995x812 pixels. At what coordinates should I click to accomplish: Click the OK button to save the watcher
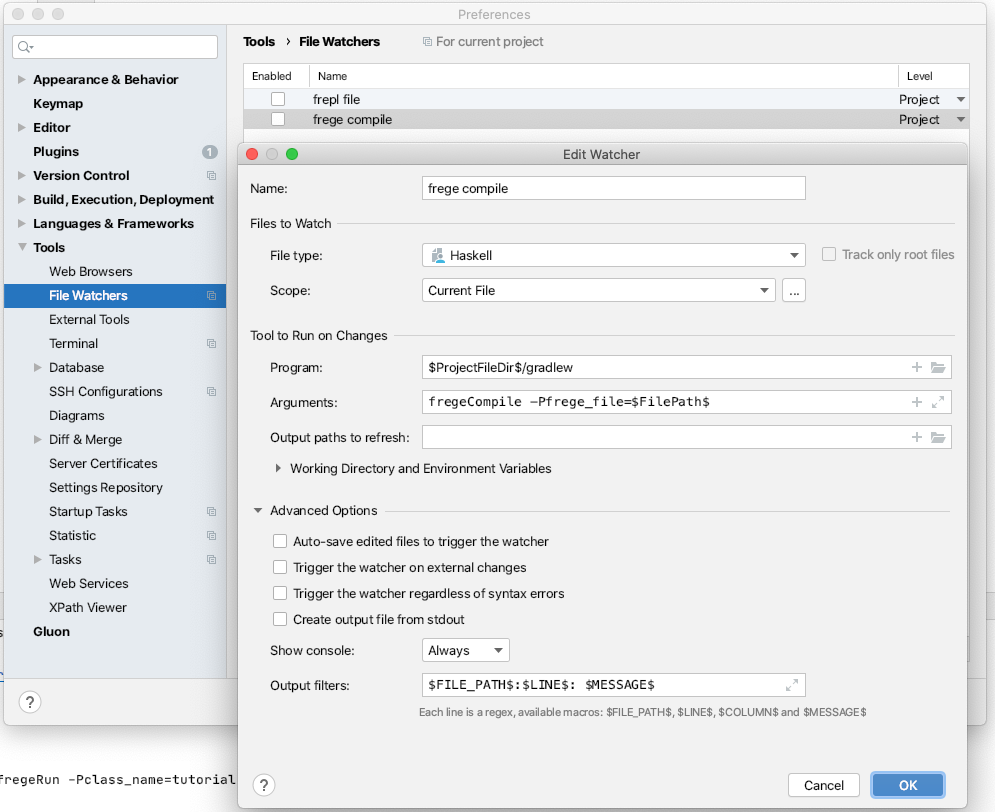[x=907, y=785]
